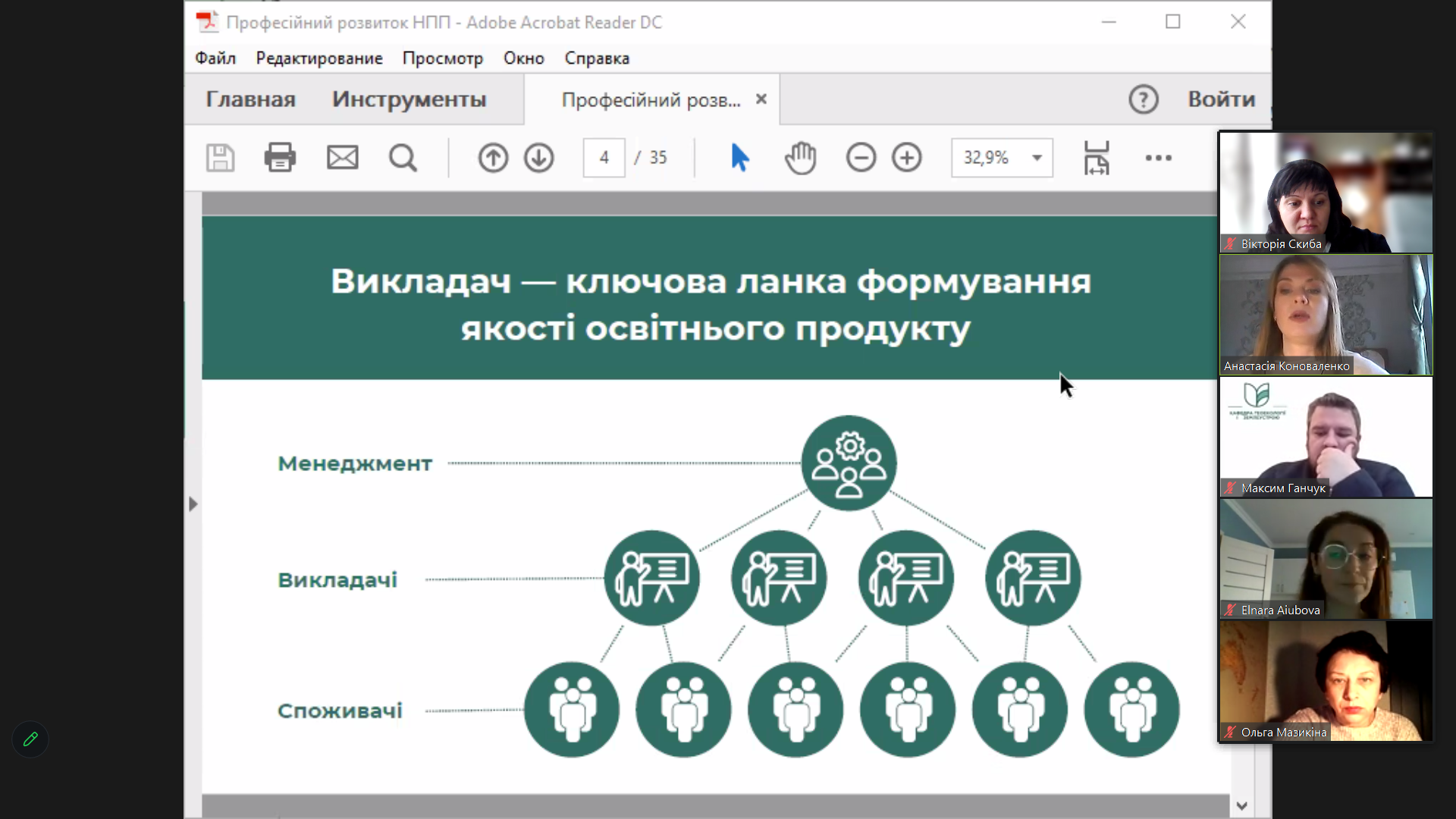
Task: Print the current document
Action: 280,158
